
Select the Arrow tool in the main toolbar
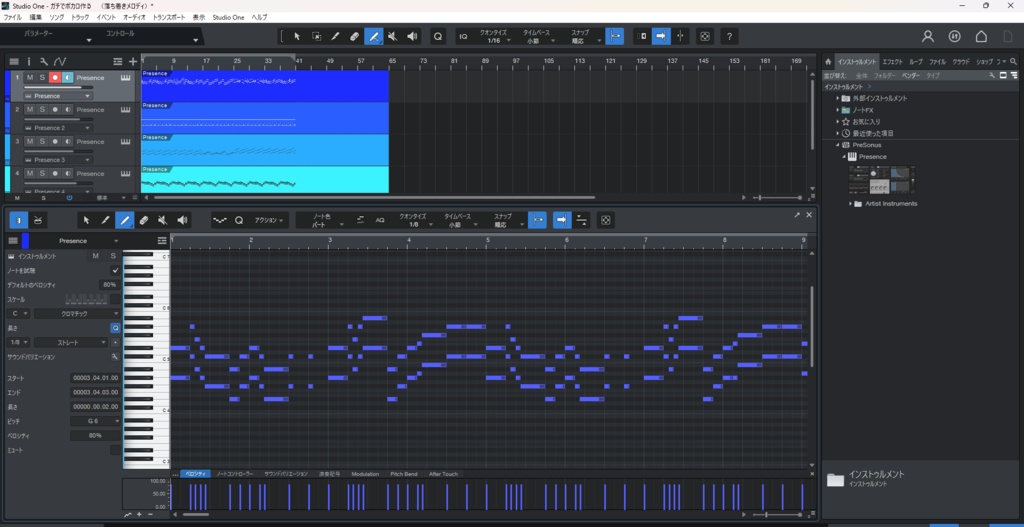(296, 37)
